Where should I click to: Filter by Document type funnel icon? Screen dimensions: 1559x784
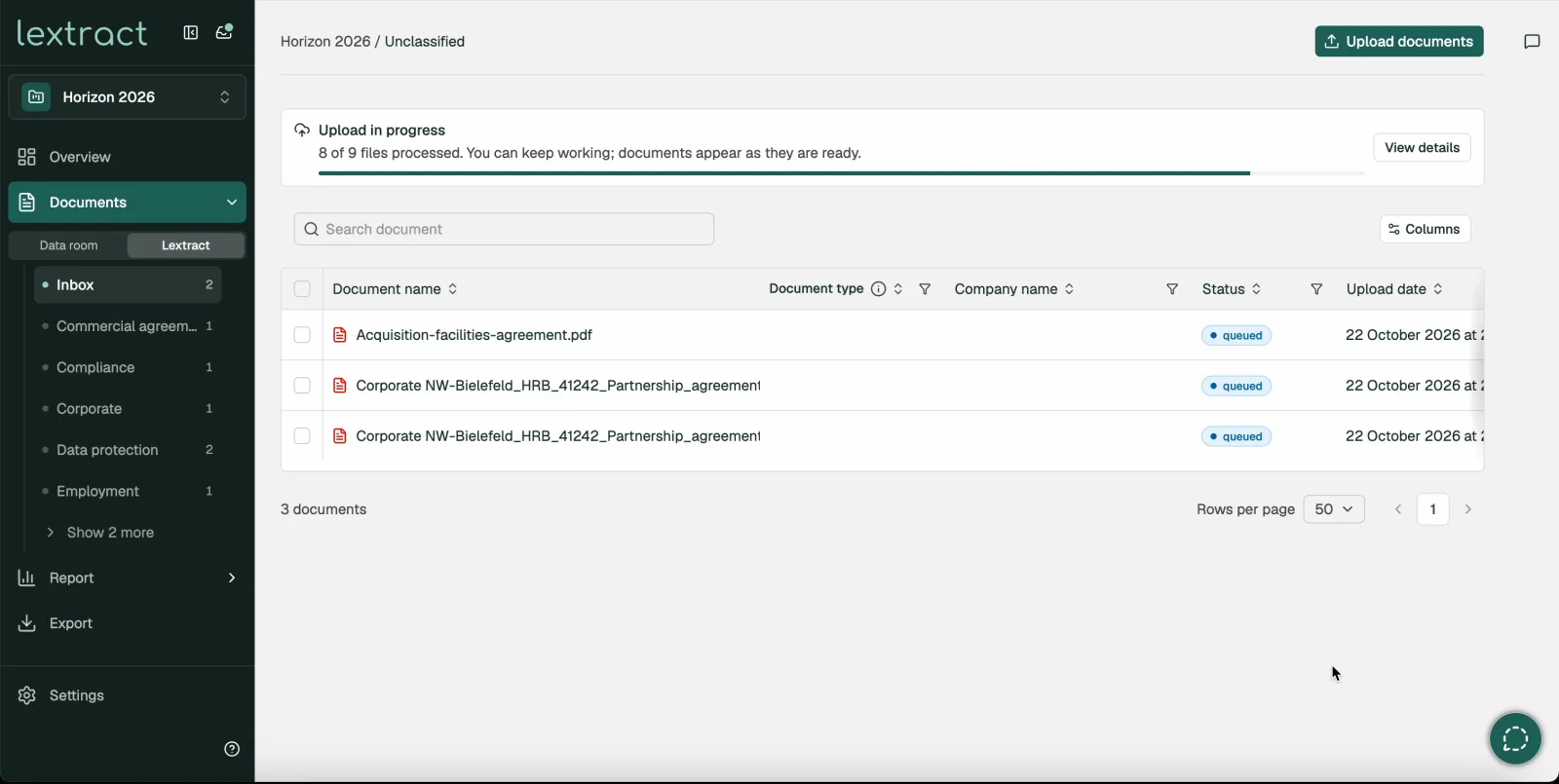pyautogui.click(x=925, y=289)
